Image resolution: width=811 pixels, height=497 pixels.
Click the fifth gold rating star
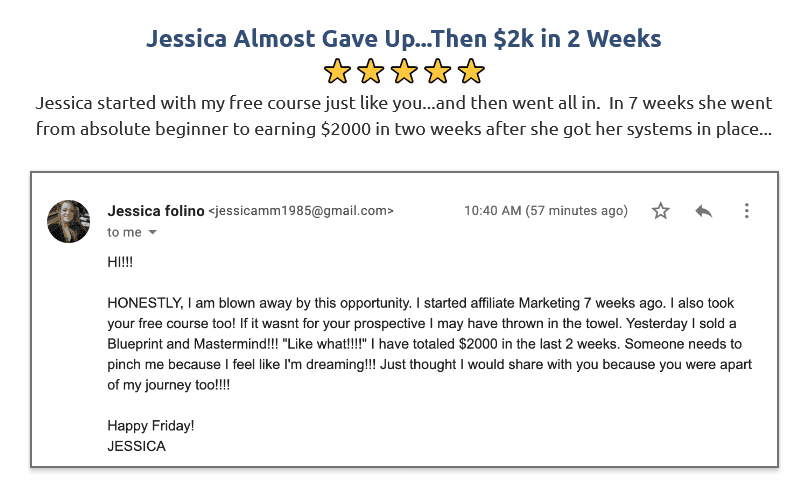[x=471, y=71]
